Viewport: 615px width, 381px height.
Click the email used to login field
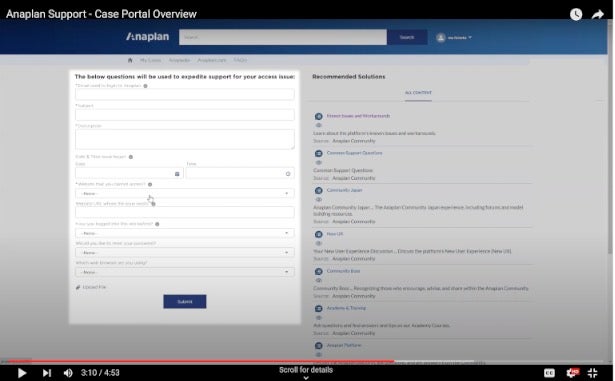(185, 94)
